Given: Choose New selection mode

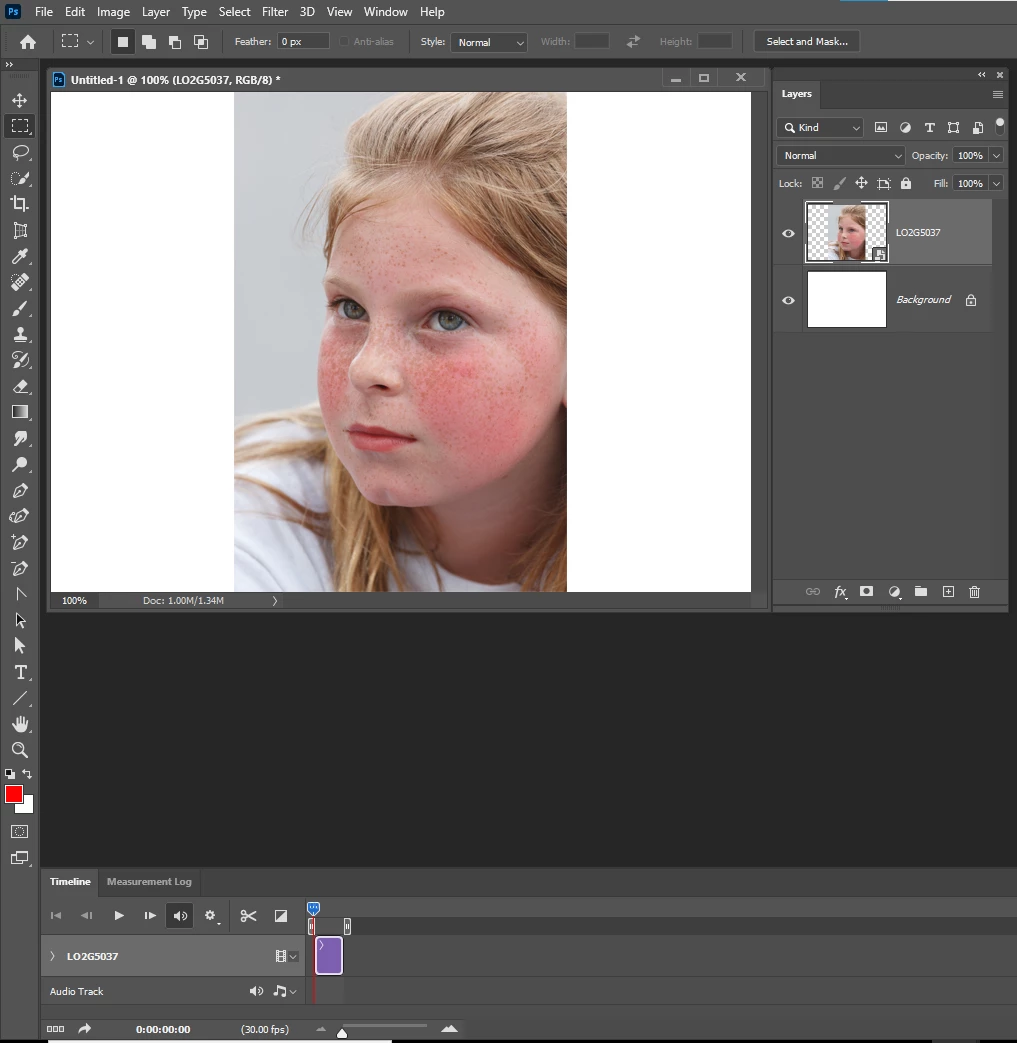Looking at the screenshot, I should coord(122,42).
